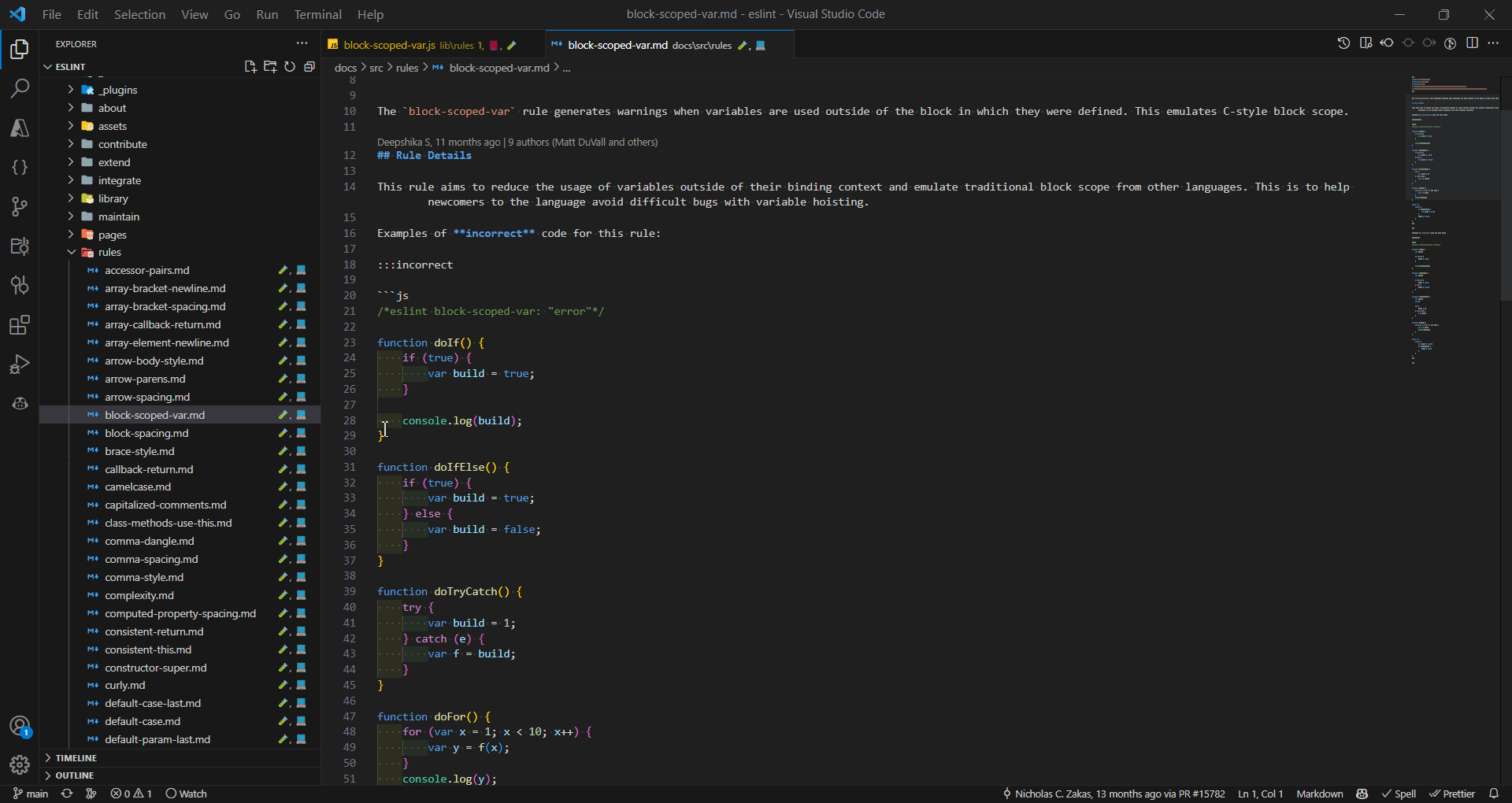Click the New File icon in Explorer
This screenshot has width=1512, height=803.
point(250,67)
